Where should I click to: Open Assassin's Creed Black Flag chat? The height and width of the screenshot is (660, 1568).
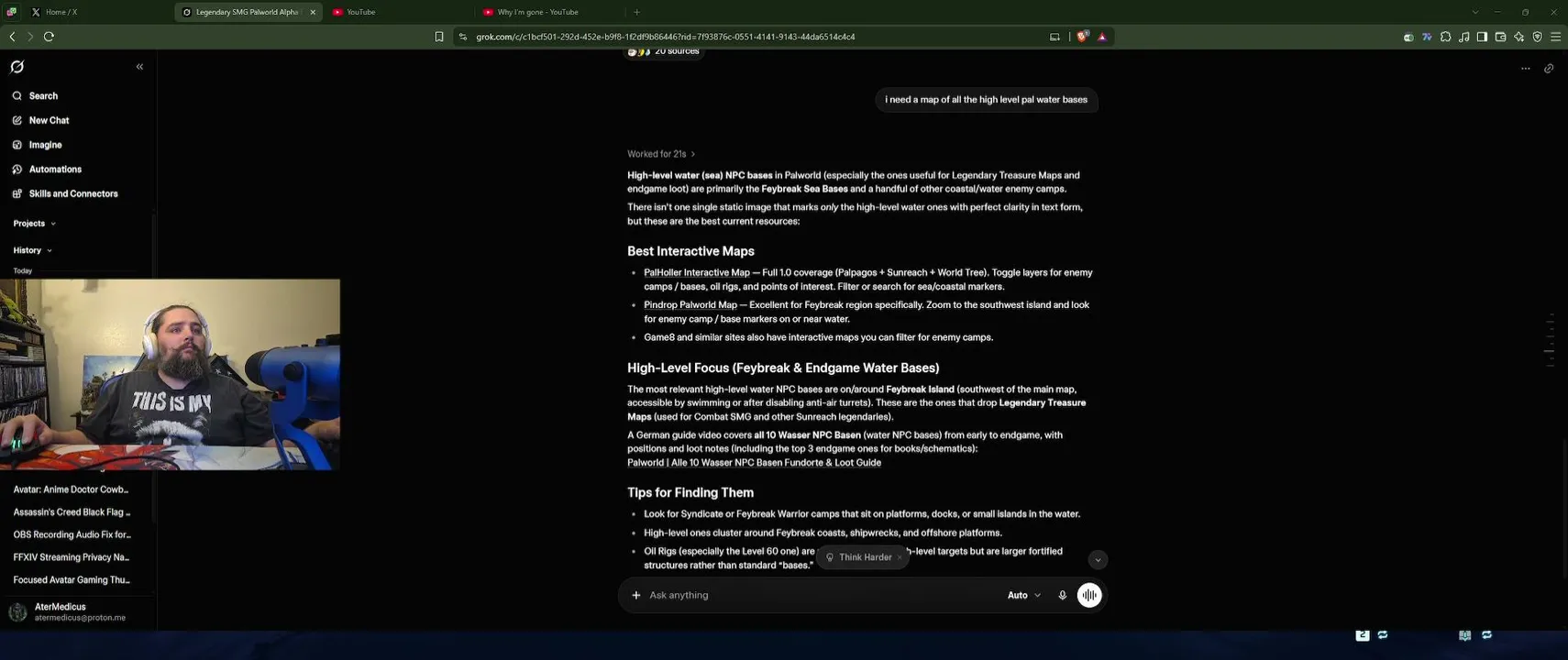pos(72,512)
